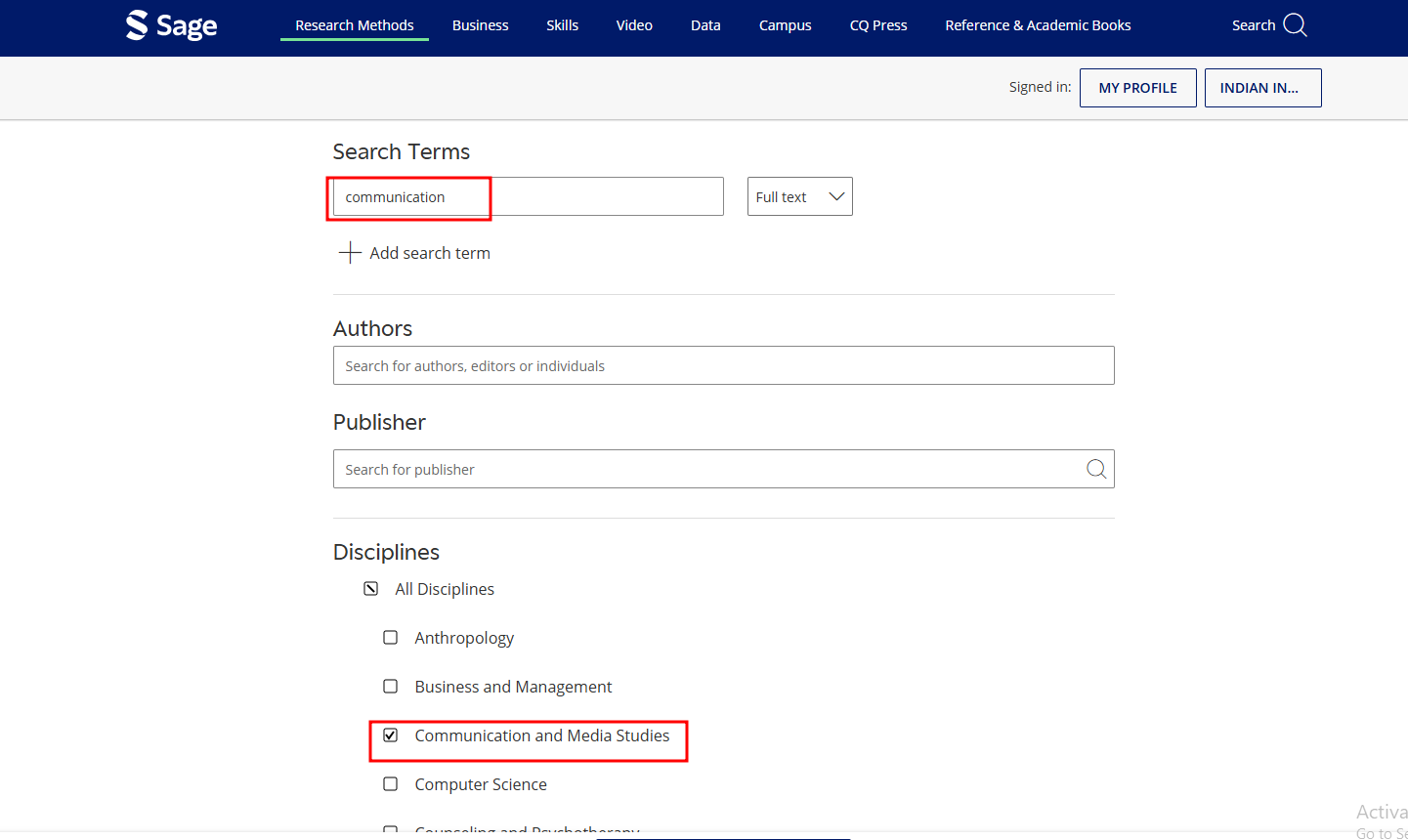
Task: Click the publisher search magnifier icon
Action: tap(1096, 470)
